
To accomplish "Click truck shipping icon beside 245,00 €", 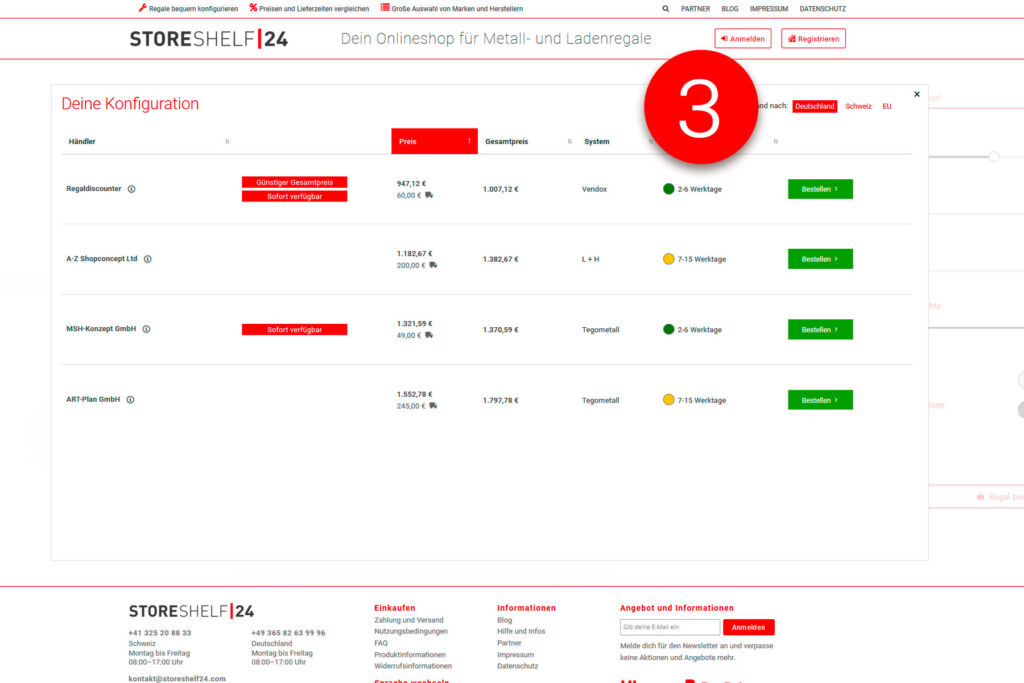I will (x=433, y=406).
